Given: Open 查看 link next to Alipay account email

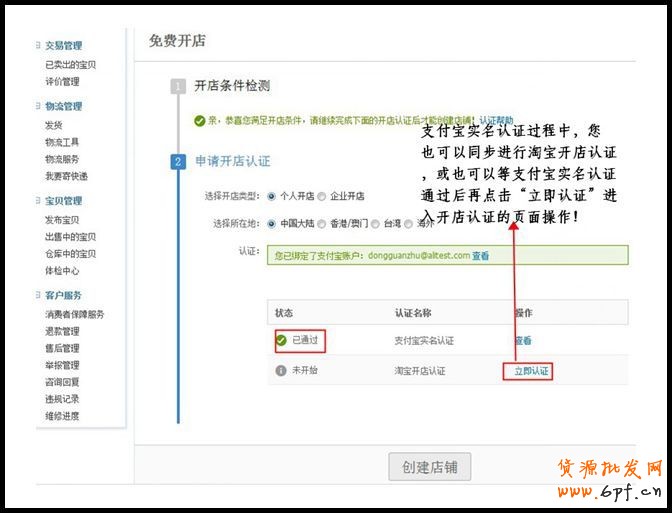Looking at the screenshot, I should tap(481, 256).
